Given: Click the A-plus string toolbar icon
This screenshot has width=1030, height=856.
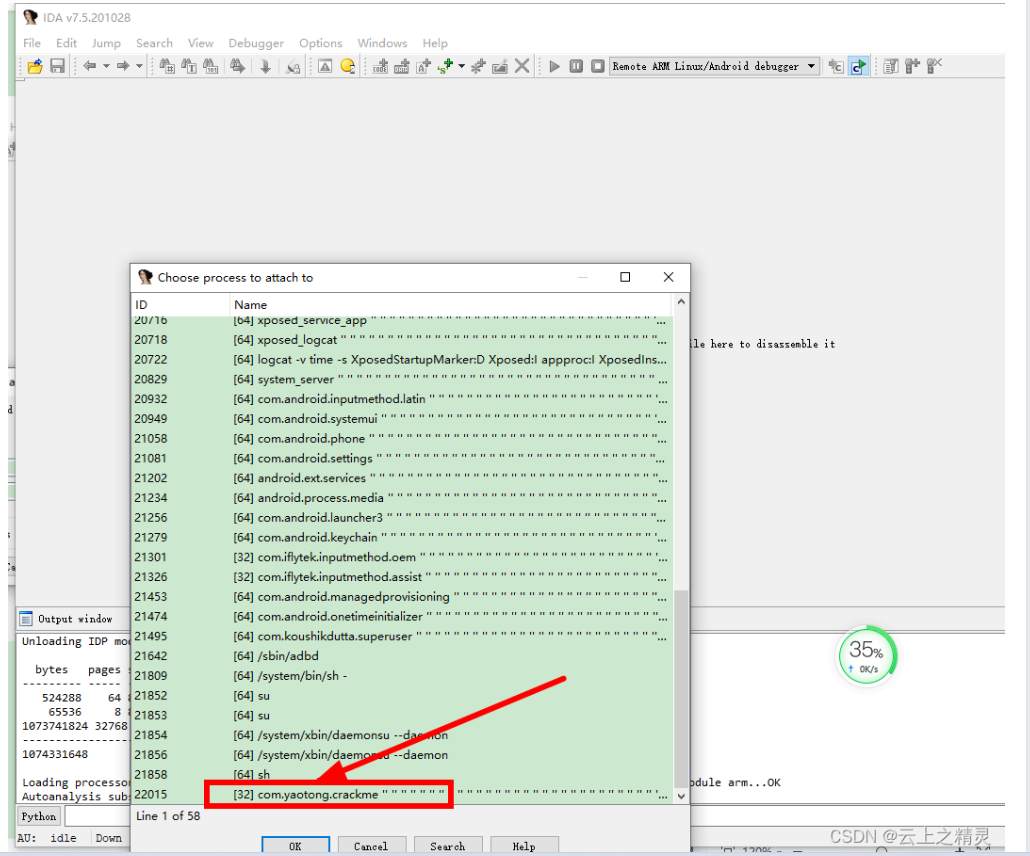Looking at the screenshot, I should pos(424,66).
